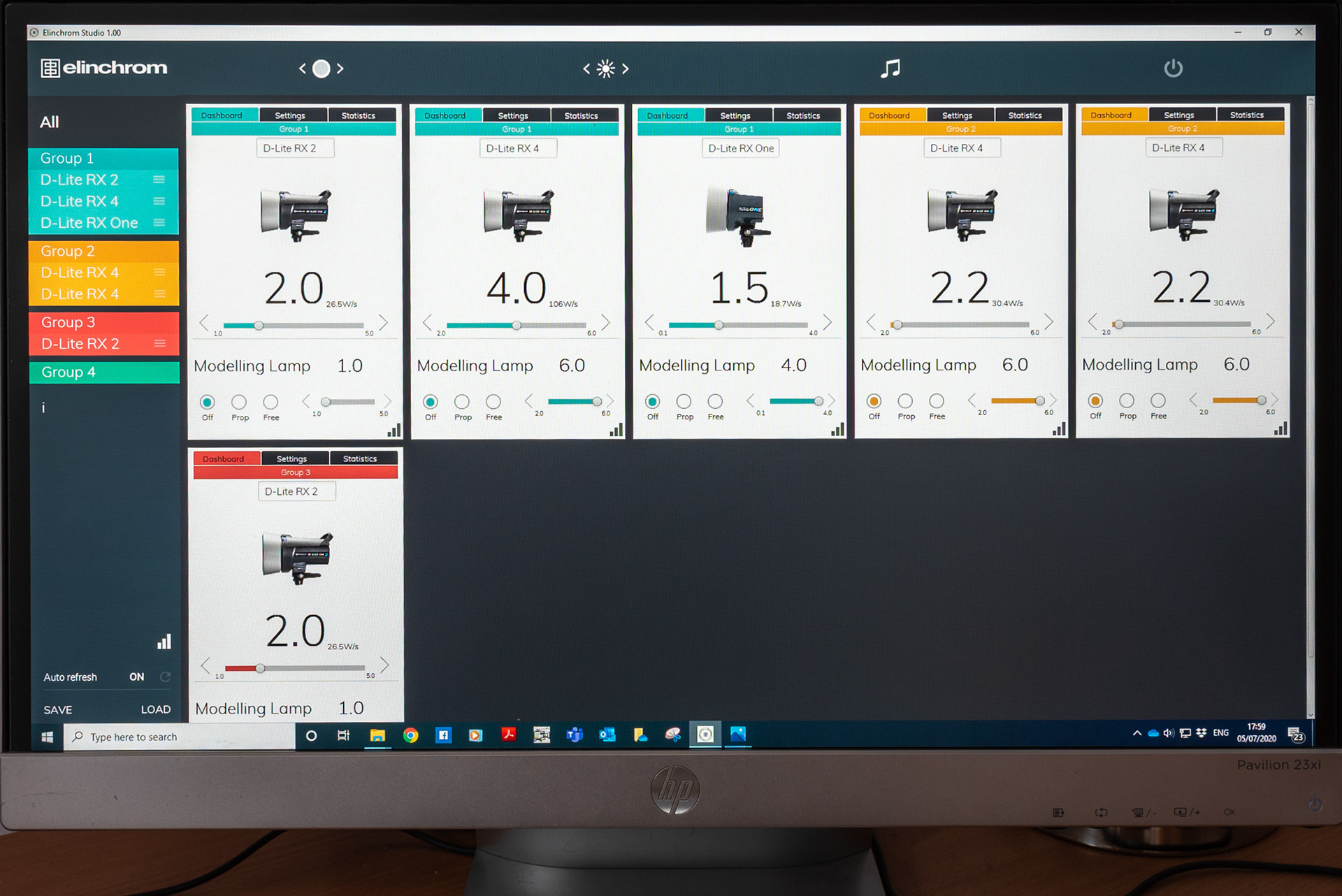Image resolution: width=1342 pixels, height=896 pixels.
Task: Click the volume icon in system tray
Action: pos(1169,733)
